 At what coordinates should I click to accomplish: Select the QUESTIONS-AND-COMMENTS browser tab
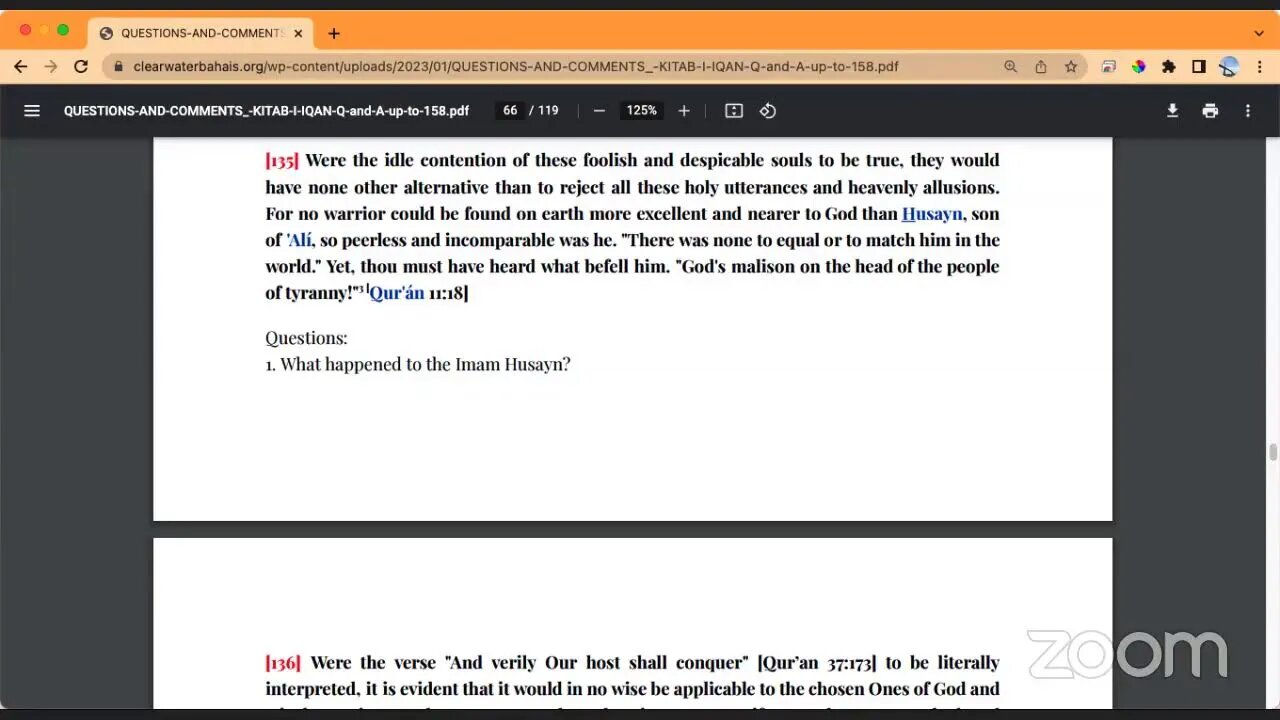pos(200,33)
